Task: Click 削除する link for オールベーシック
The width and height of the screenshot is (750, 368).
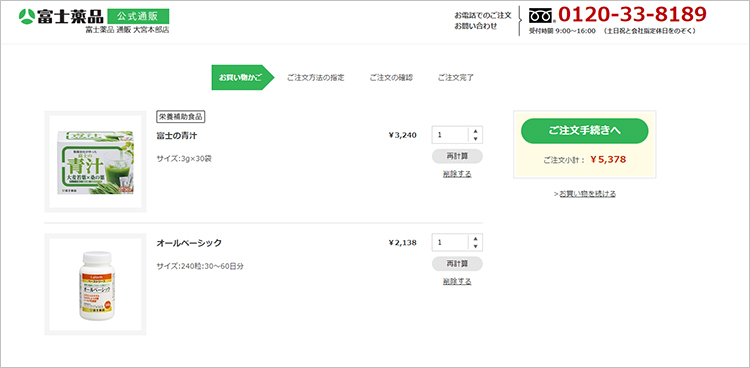Action: click(x=457, y=282)
